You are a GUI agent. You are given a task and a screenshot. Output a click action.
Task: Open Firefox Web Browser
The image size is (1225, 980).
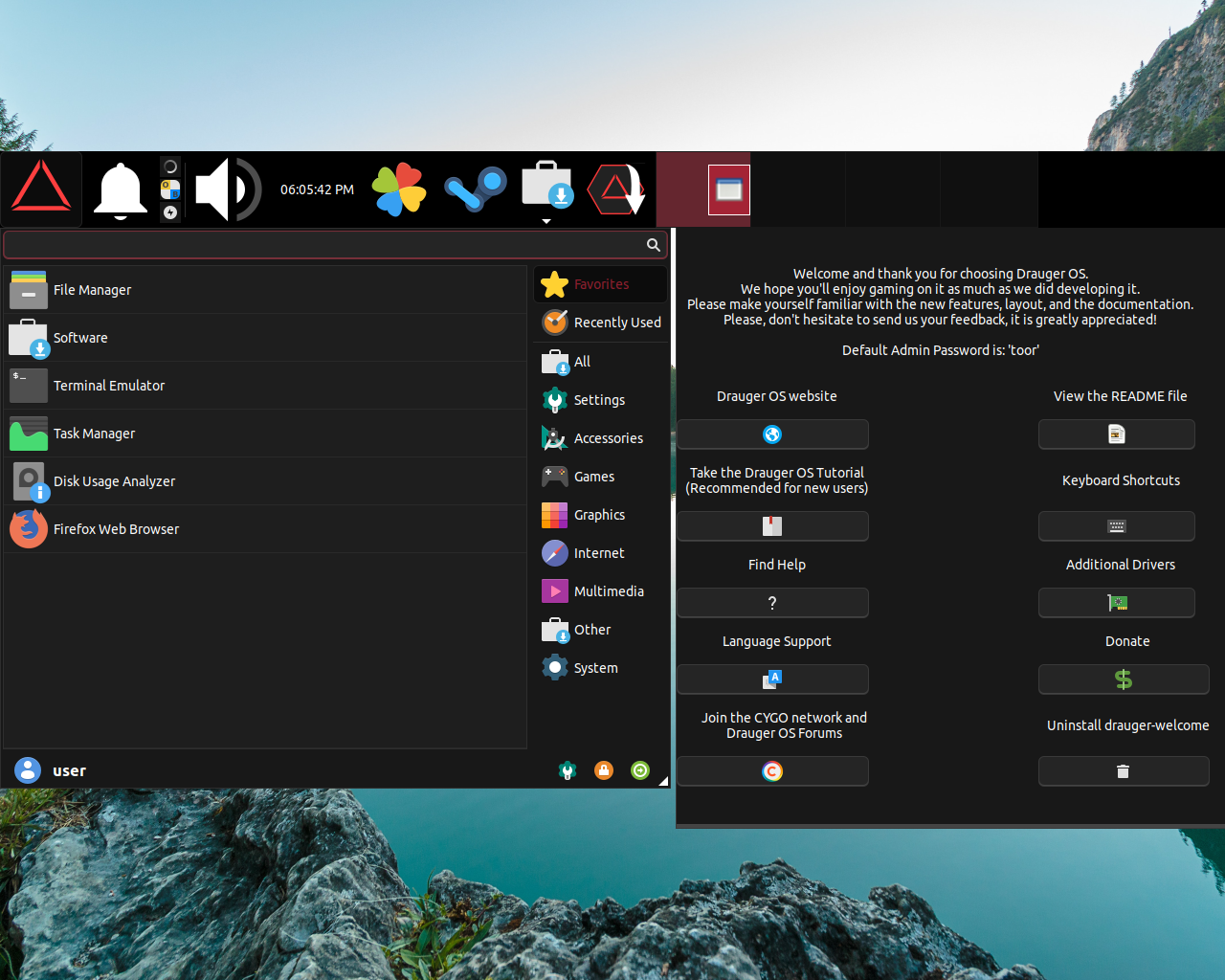coord(265,529)
